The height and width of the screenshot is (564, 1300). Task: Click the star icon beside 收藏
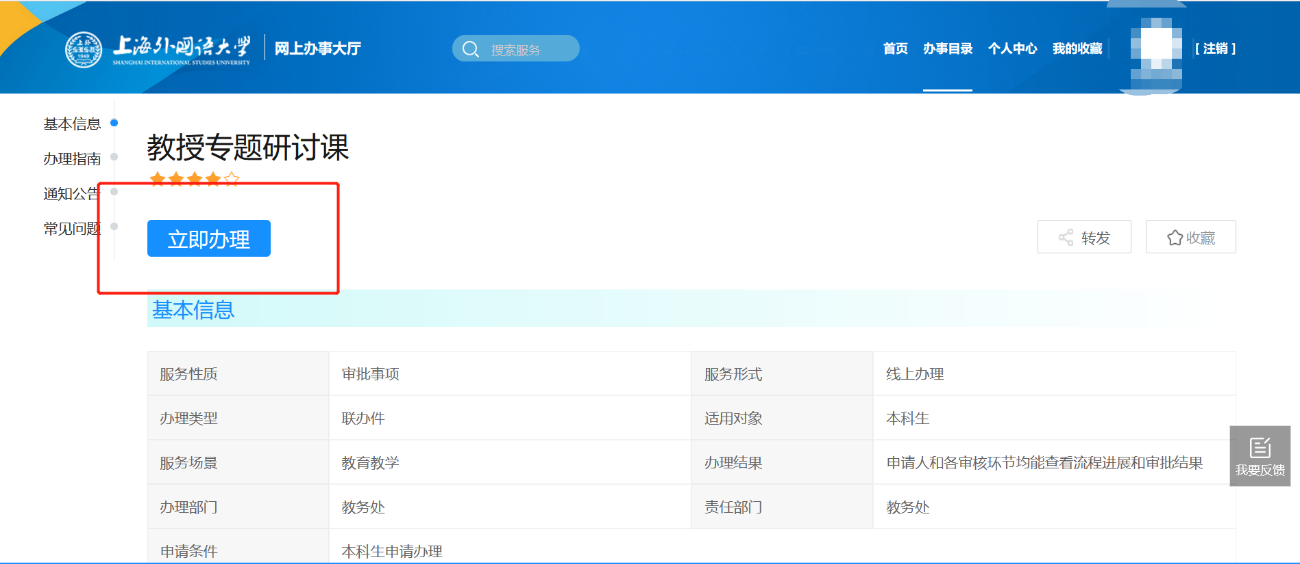pos(1175,238)
